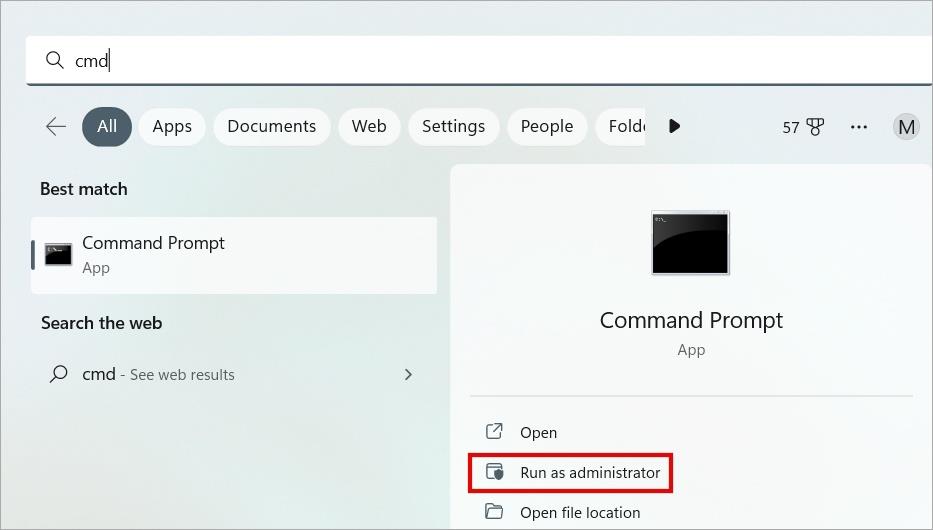Switch to the Settings filter tab
Image resolution: width=933 pixels, height=530 pixels.
coord(453,126)
